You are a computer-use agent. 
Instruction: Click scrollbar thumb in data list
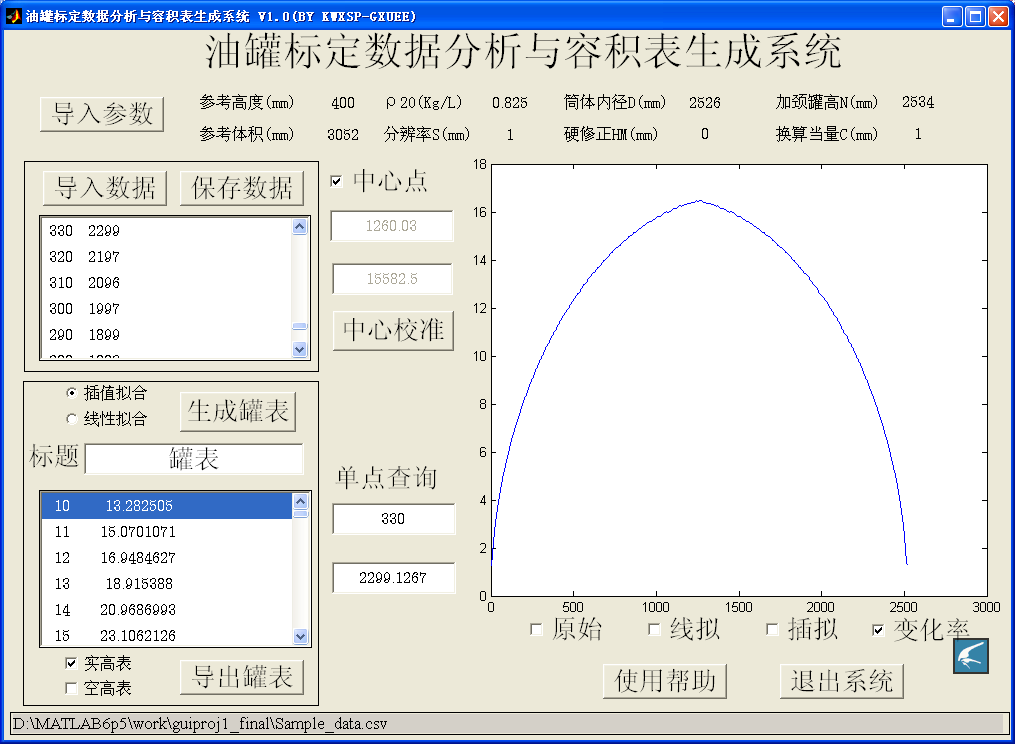pyautogui.click(x=299, y=326)
